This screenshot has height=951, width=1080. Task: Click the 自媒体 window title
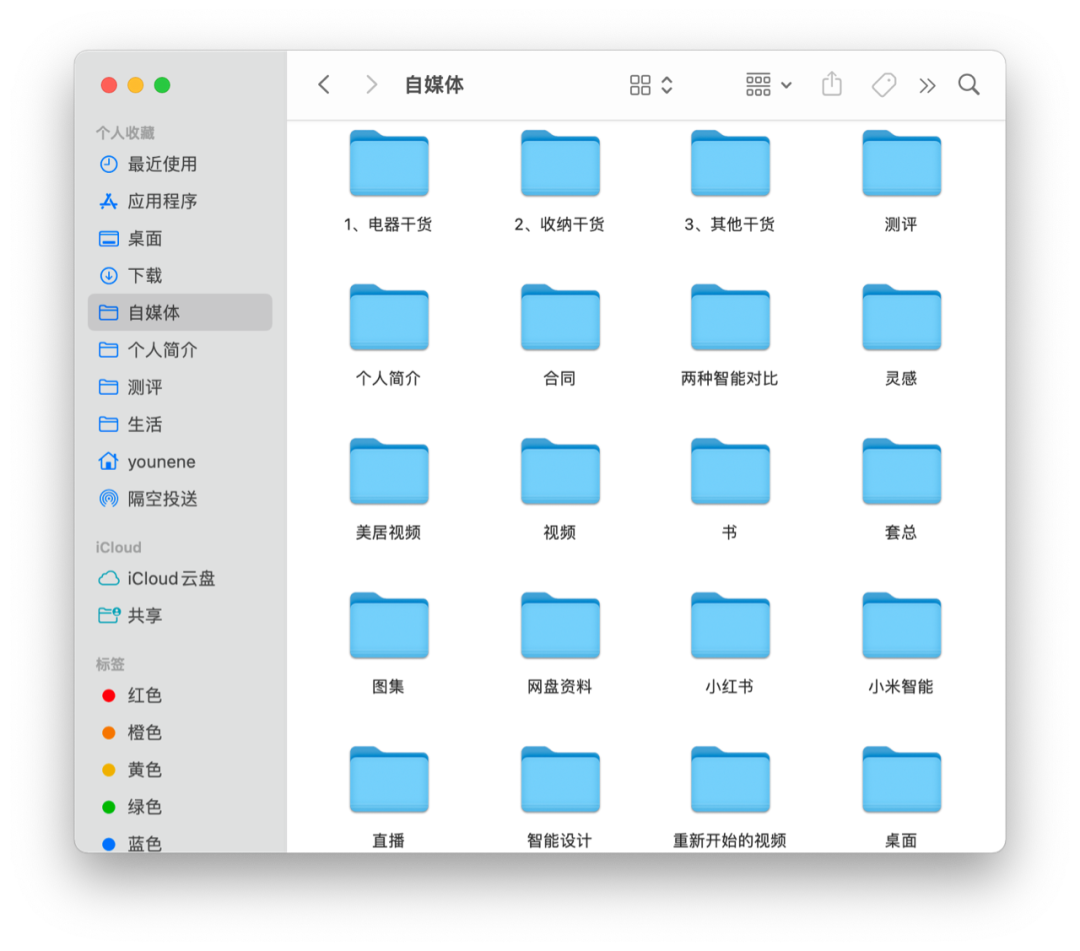click(x=434, y=85)
